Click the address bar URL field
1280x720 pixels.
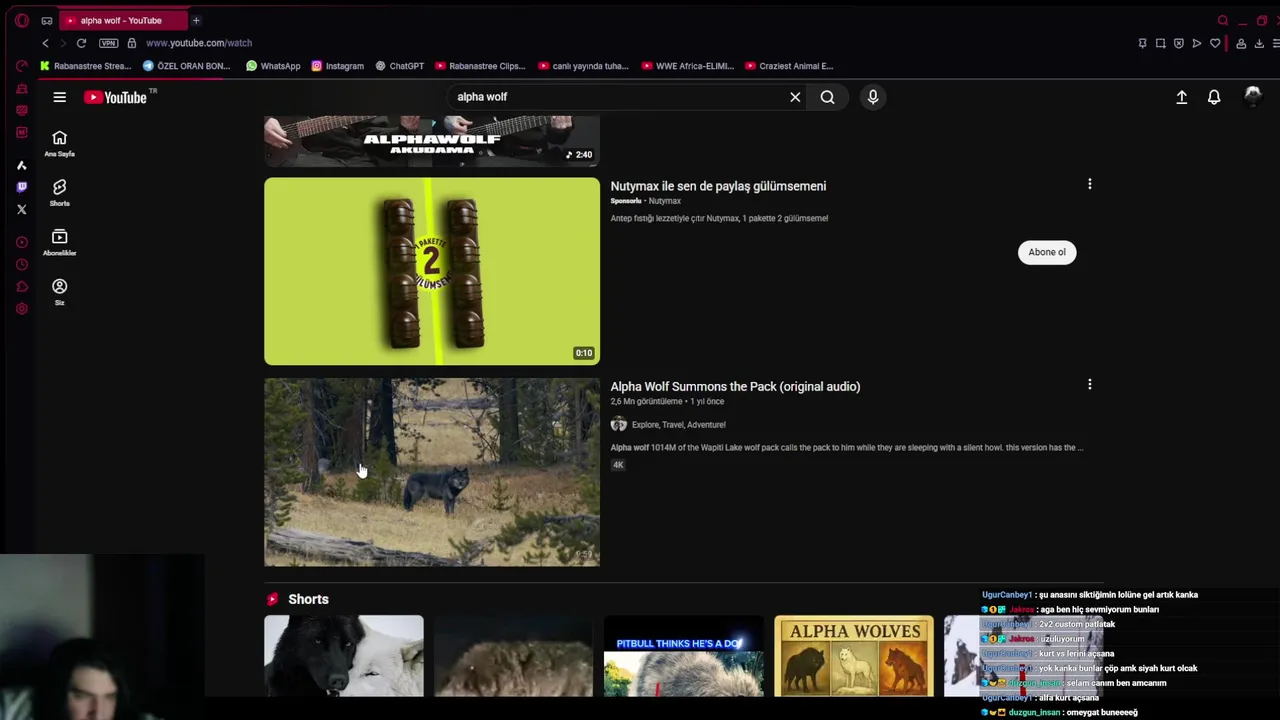[199, 43]
